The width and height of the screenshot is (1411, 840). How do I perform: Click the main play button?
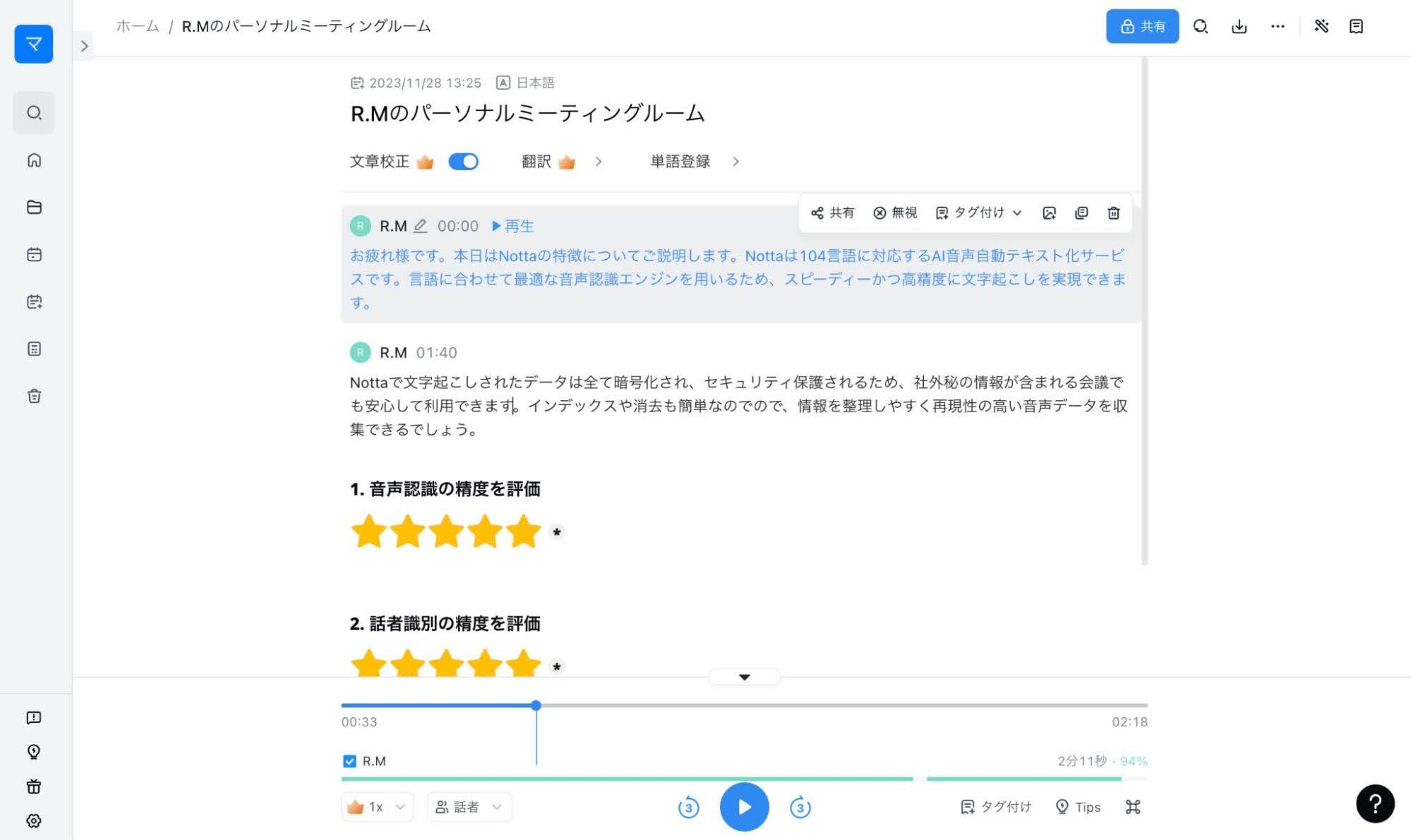click(x=744, y=807)
